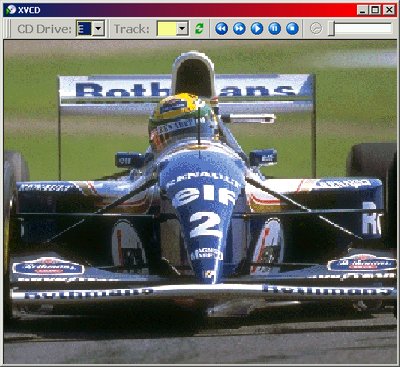Click the XVCD application icon in title bar
The height and width of the screenshot is (367, 400).
11,10
